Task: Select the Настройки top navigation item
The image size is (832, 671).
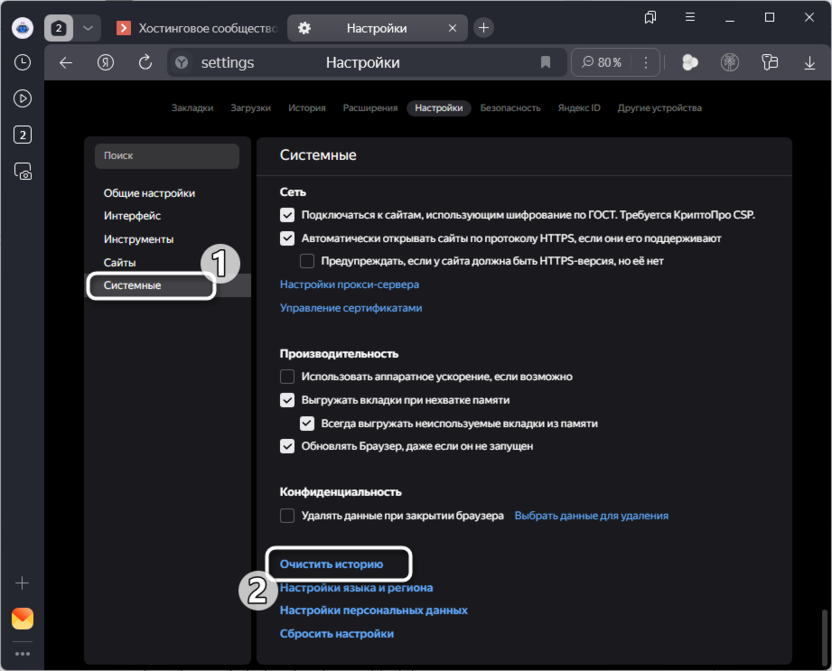Action: tap(439, 108)
